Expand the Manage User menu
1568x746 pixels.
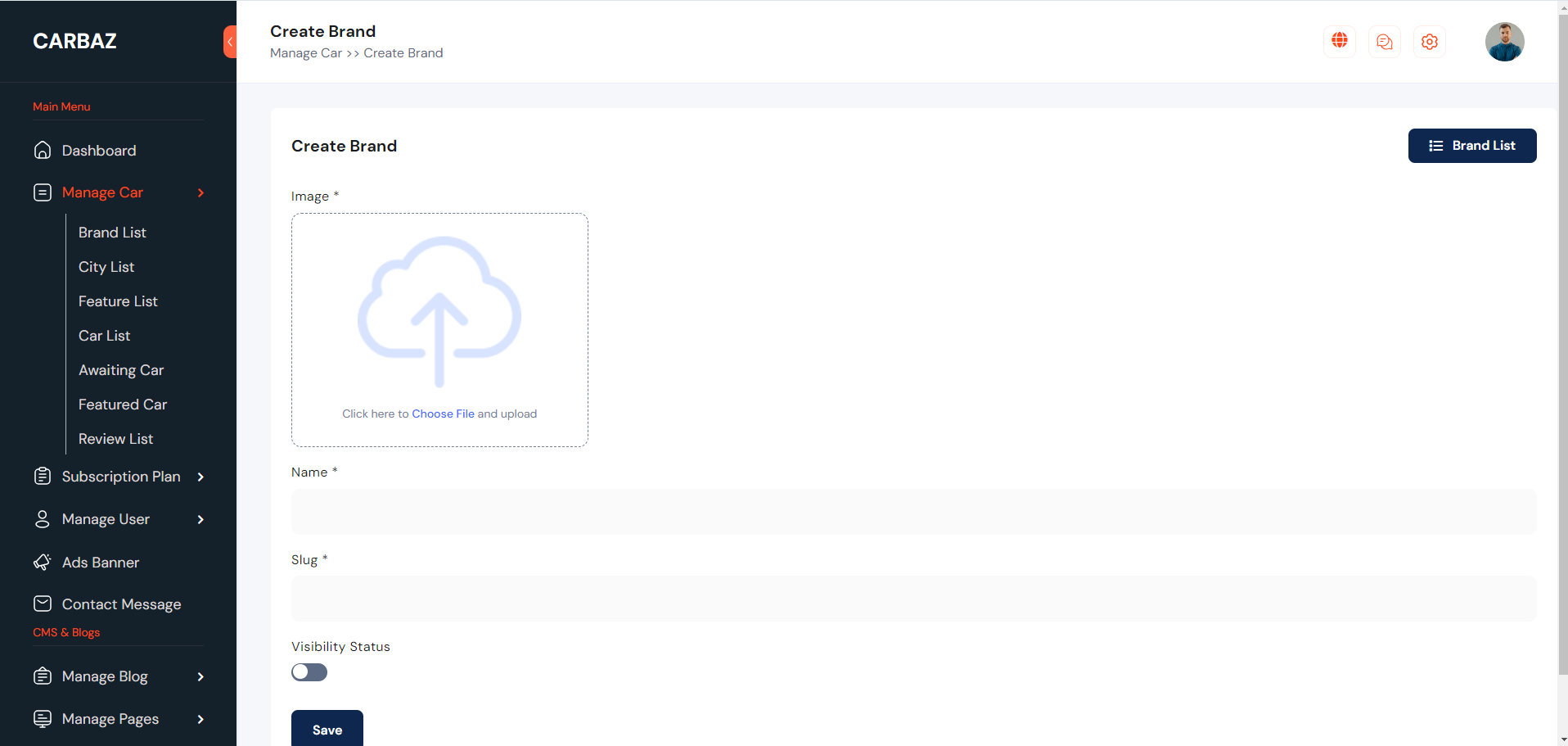point(201,519)
